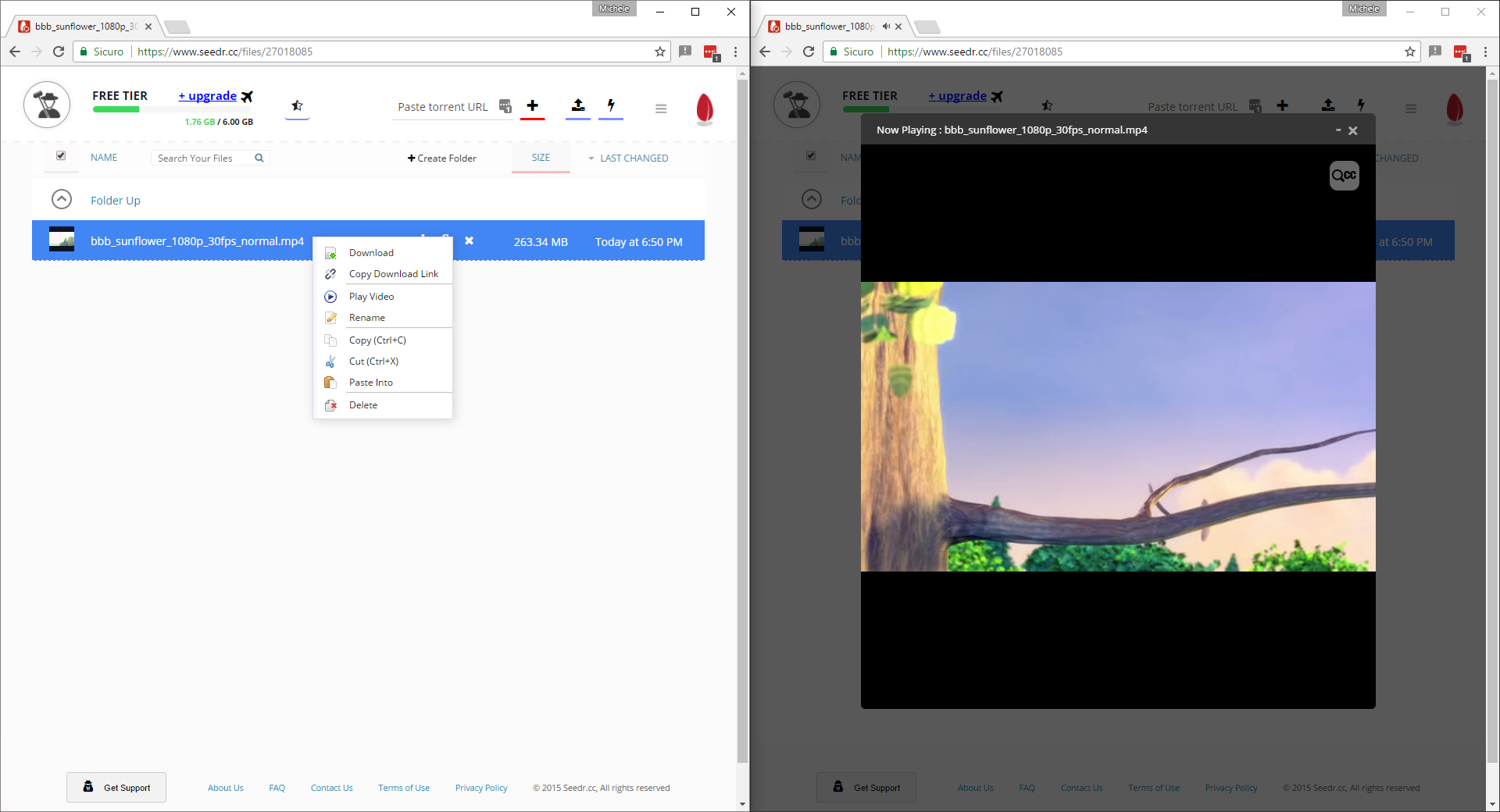
Task: Click the user avatar icon in left window
Action: tap(47, 105)
